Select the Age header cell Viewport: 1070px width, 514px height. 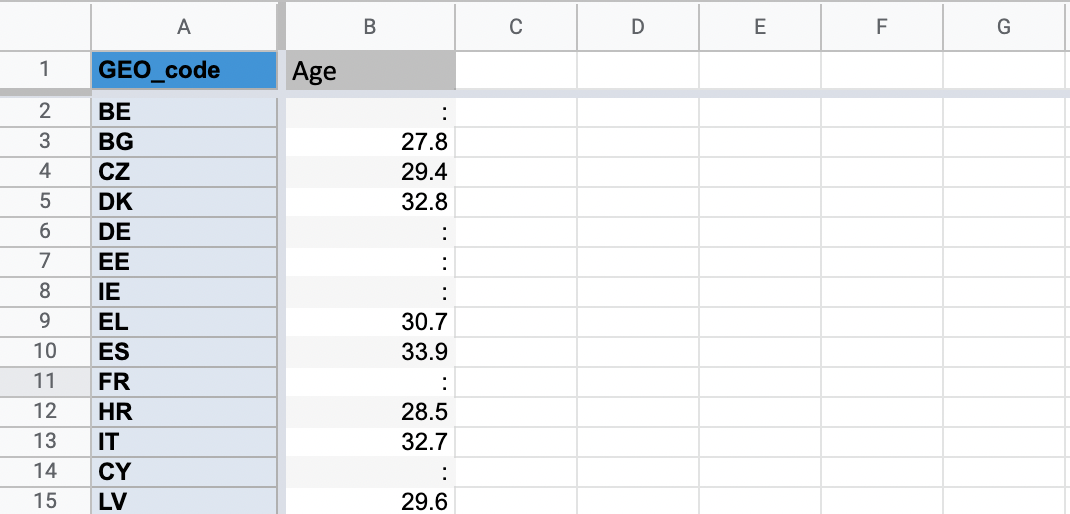370,71
